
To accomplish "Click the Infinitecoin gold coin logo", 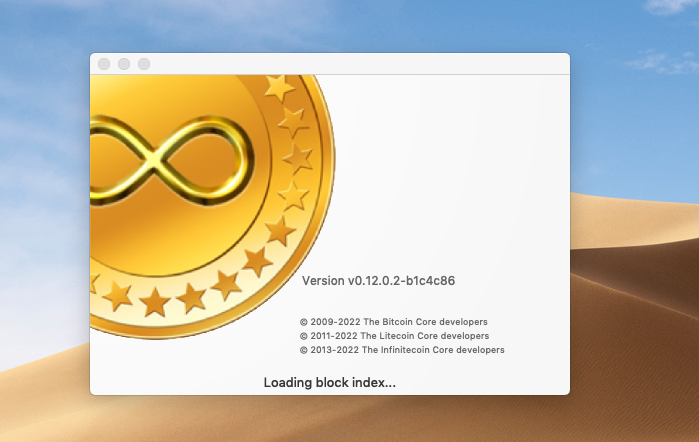I will click(212, 207).
